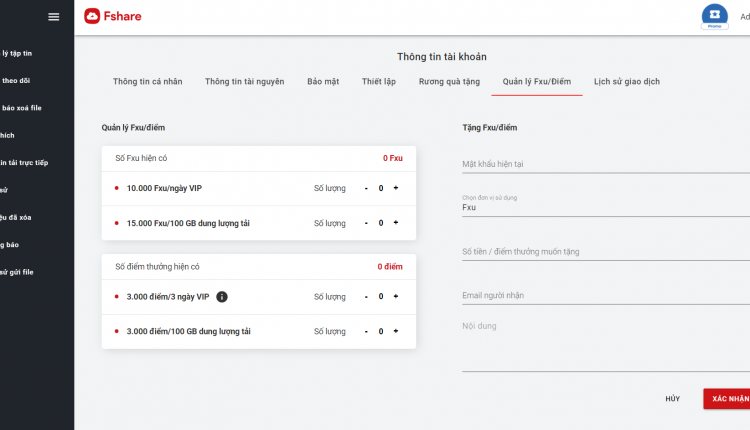
Task: Decrease quantity for 15.000 Fxu/100 GB
Action: (x=366, y=223)
